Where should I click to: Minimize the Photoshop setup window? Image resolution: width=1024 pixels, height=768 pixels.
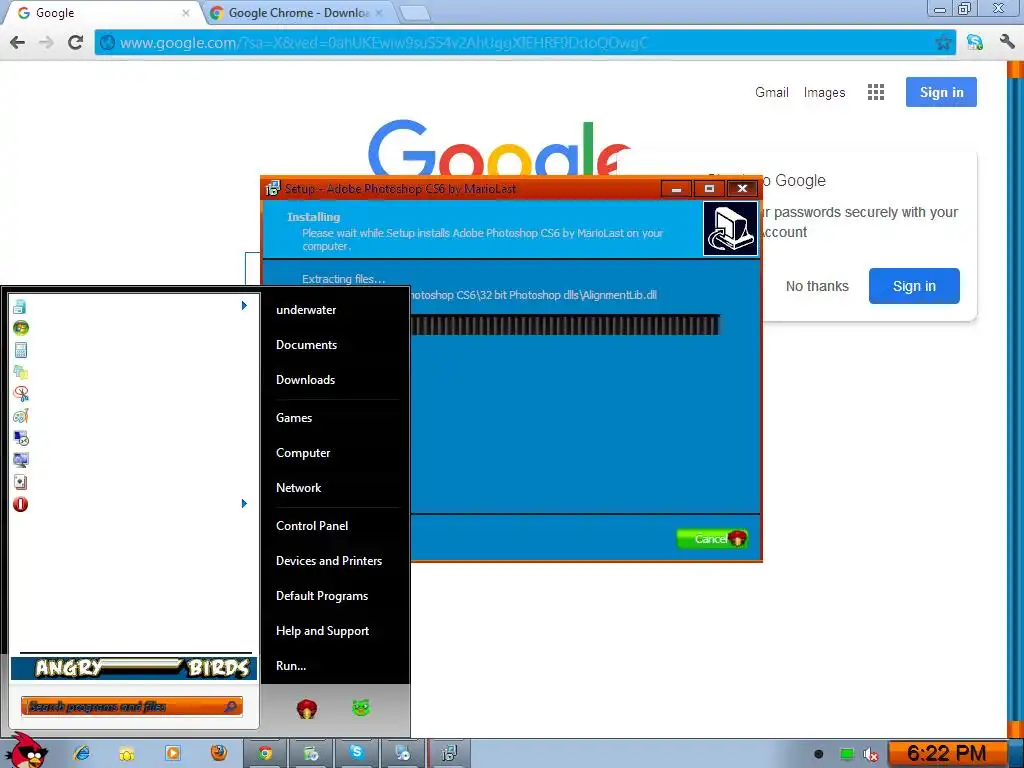(x=677, y=189)
